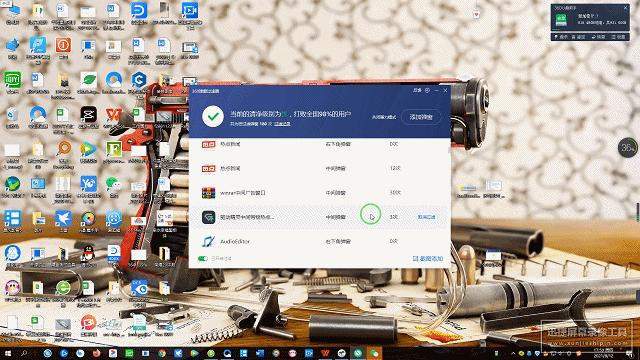Open the underlined record link under the headline
Image resolution: width=640 pixels, height=360 pixels.
[282, 124]
